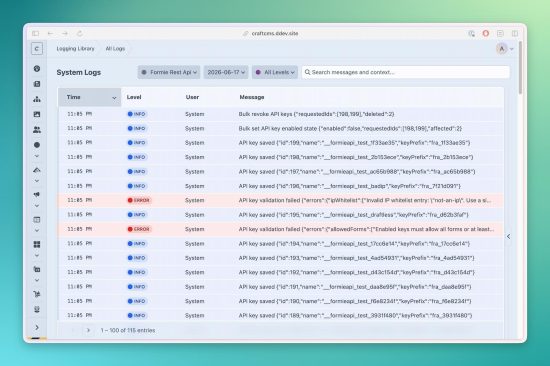Select the API key saved log with id 196
Screen dimensions: 550x366
[x=281, y=186]
